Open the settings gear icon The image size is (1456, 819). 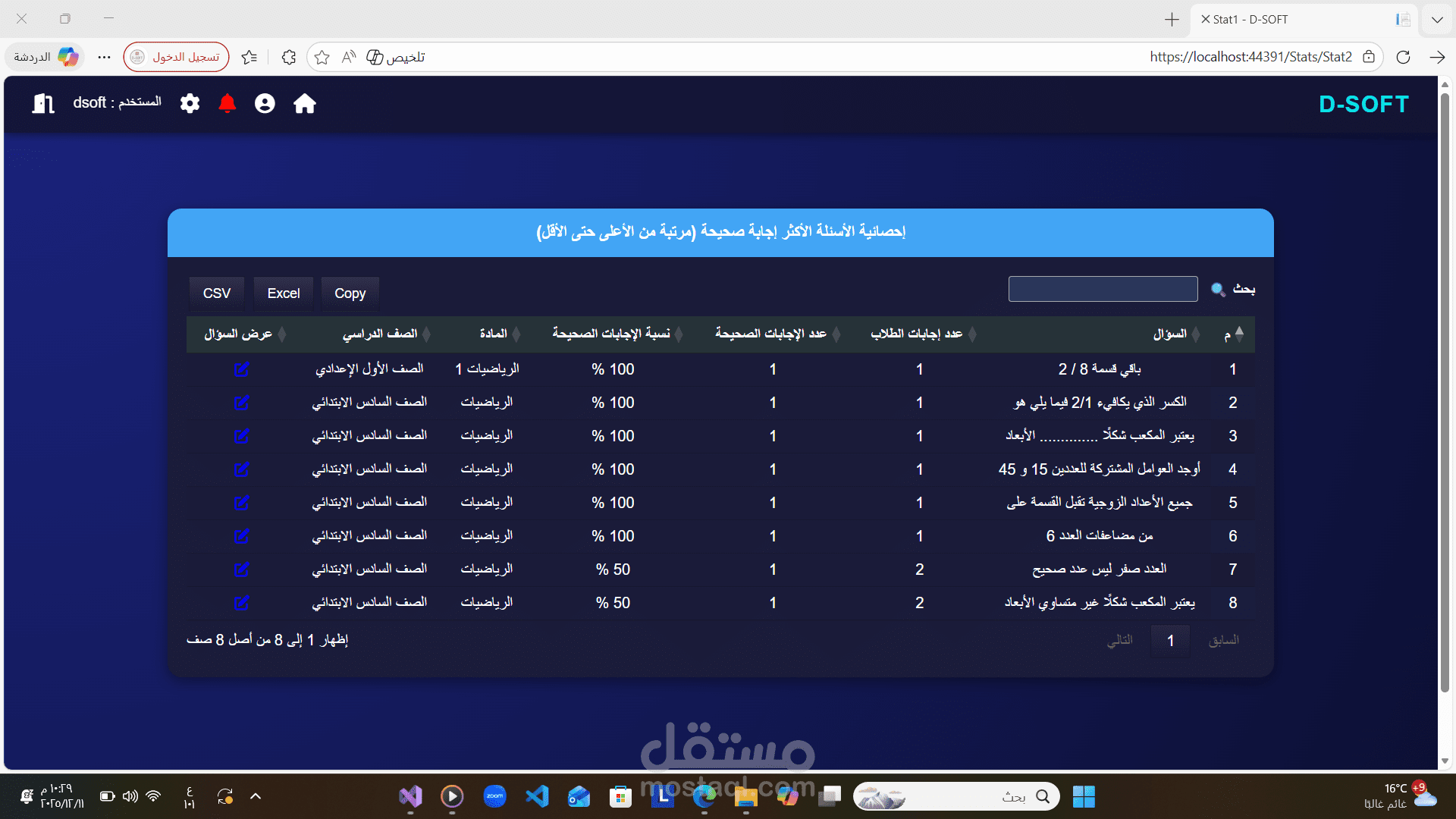[190, 104]
